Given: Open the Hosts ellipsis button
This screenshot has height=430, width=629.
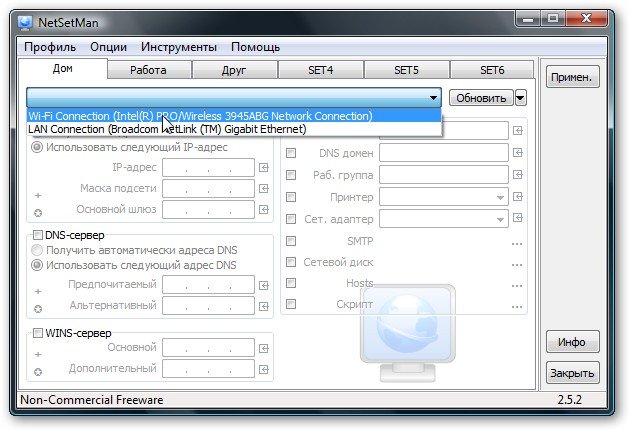Looking at the screenshot, I should pos(517,283).
